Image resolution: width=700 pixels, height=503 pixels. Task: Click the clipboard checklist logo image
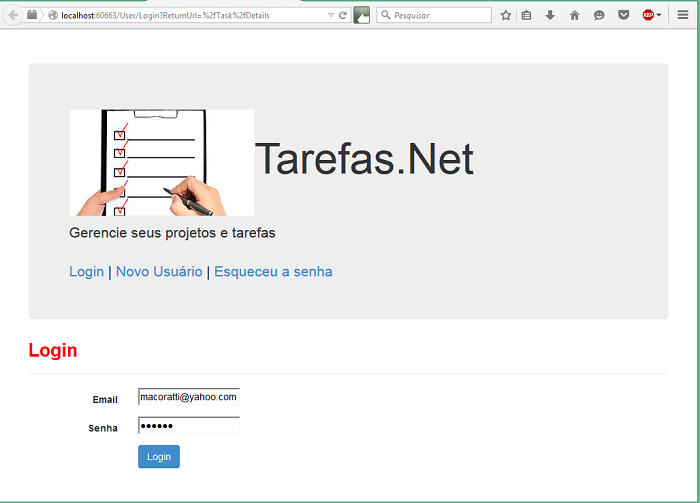[162, 162]
